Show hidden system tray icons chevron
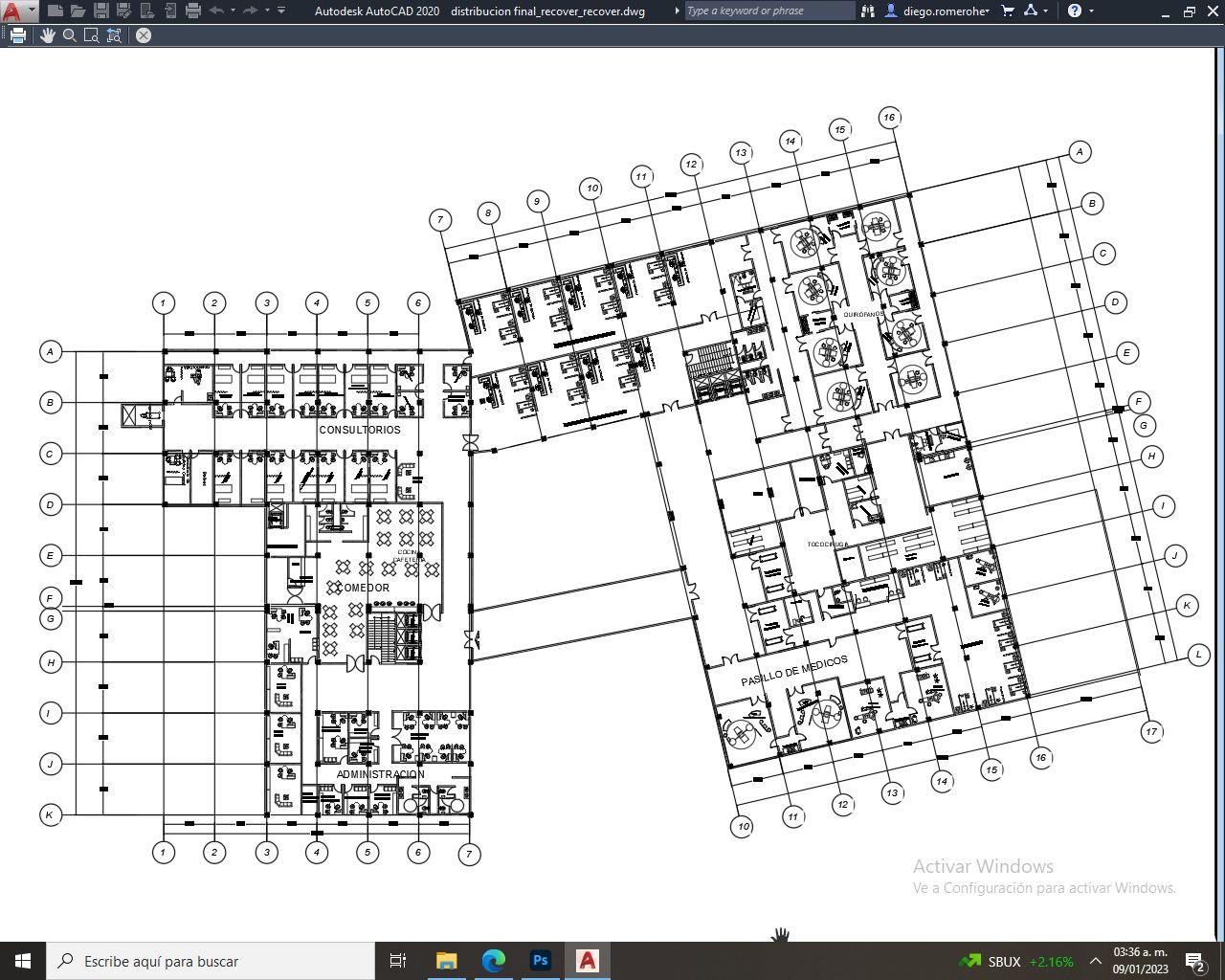 1095,961
